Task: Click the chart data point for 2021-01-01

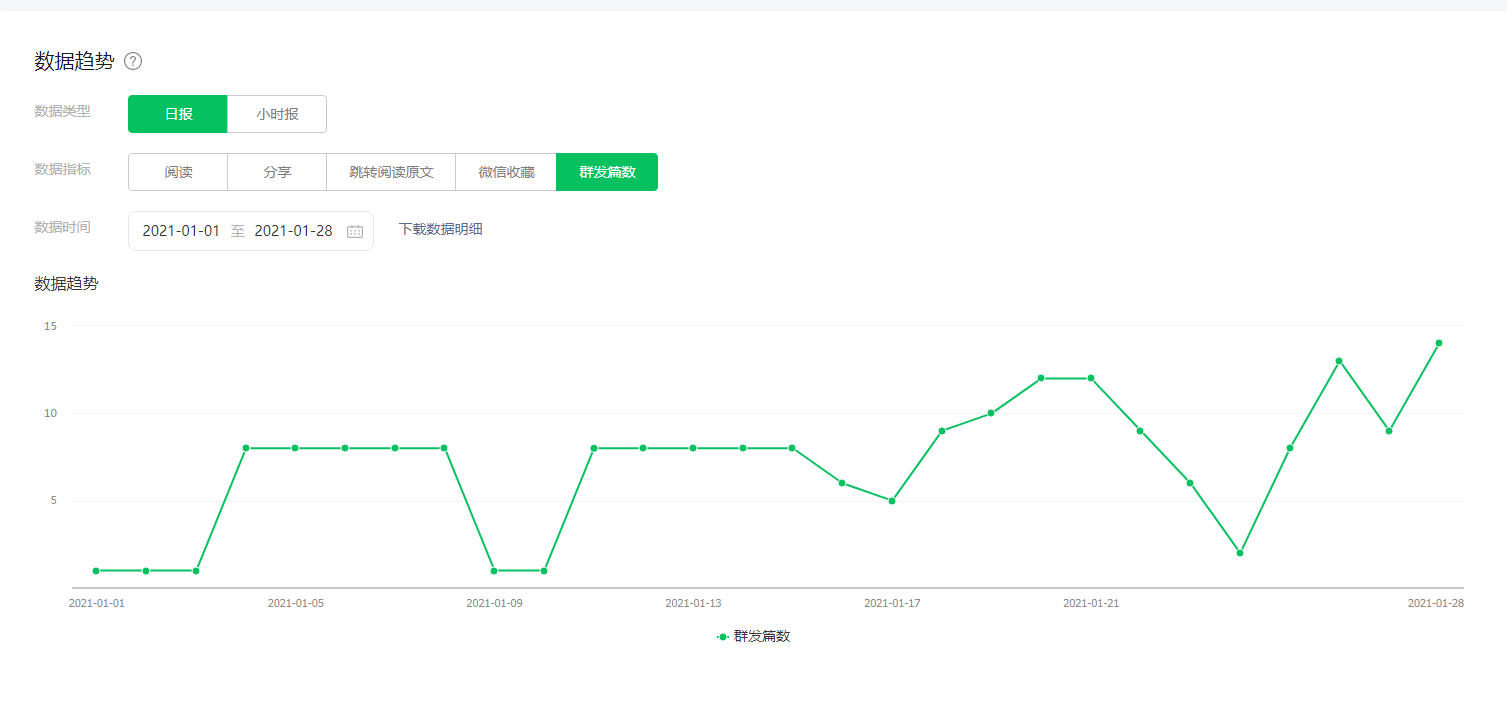Action: 96,571
